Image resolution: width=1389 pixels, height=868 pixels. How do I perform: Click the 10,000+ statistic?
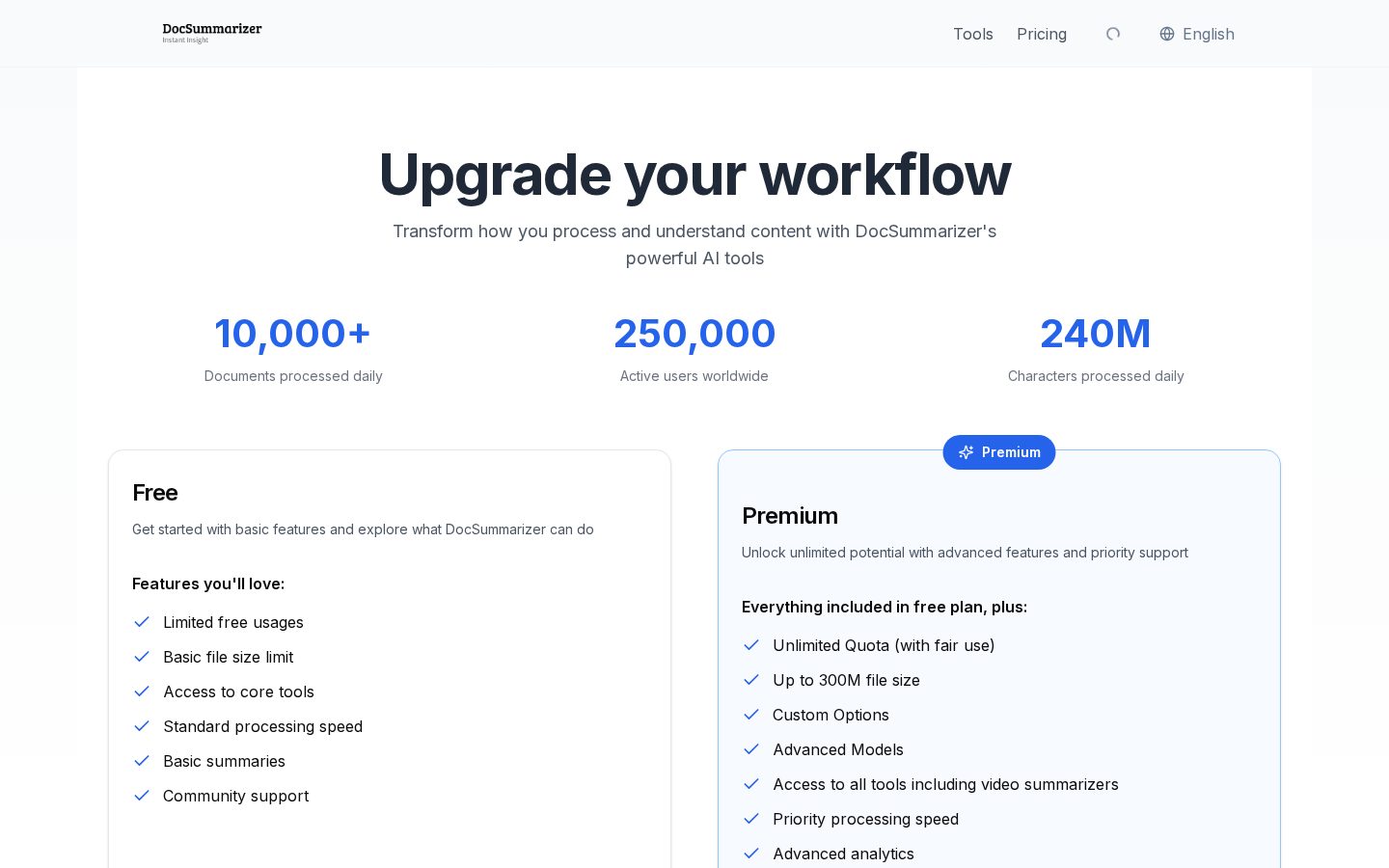(293, 334)
